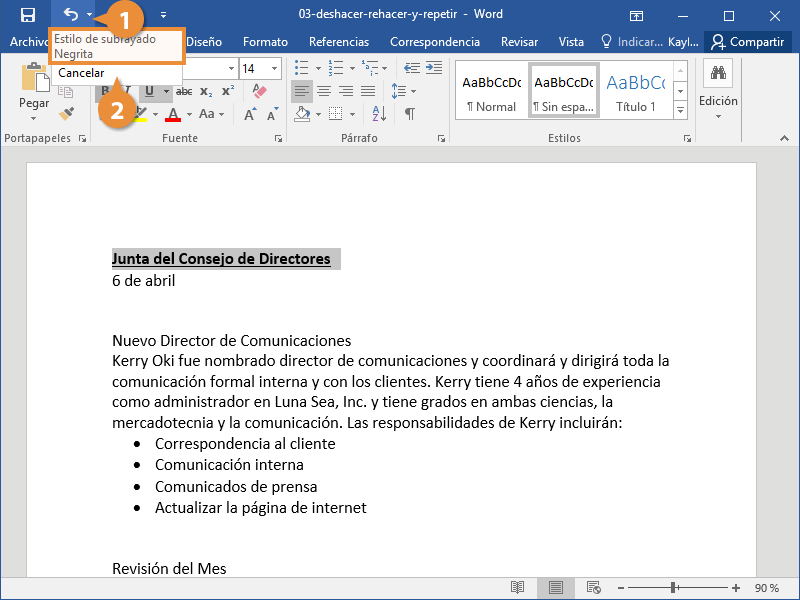Apply the Normal style
Image resolution: width=800 pixels, height=600 pixels.
[491, 92]
